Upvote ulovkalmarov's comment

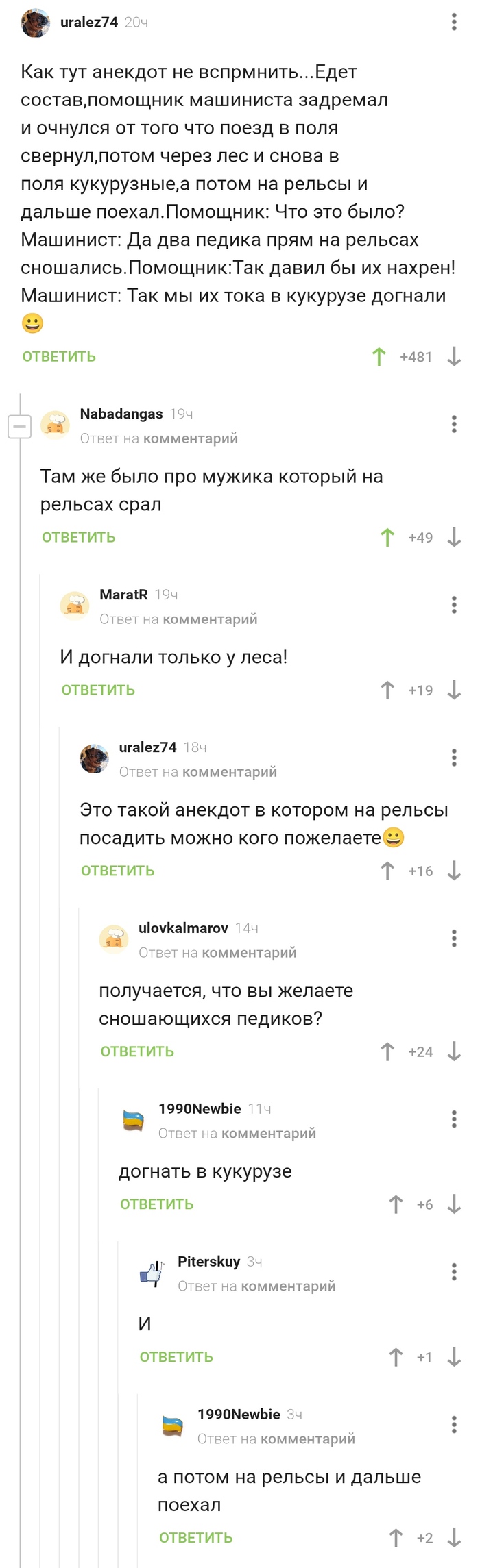[387, 1051]
